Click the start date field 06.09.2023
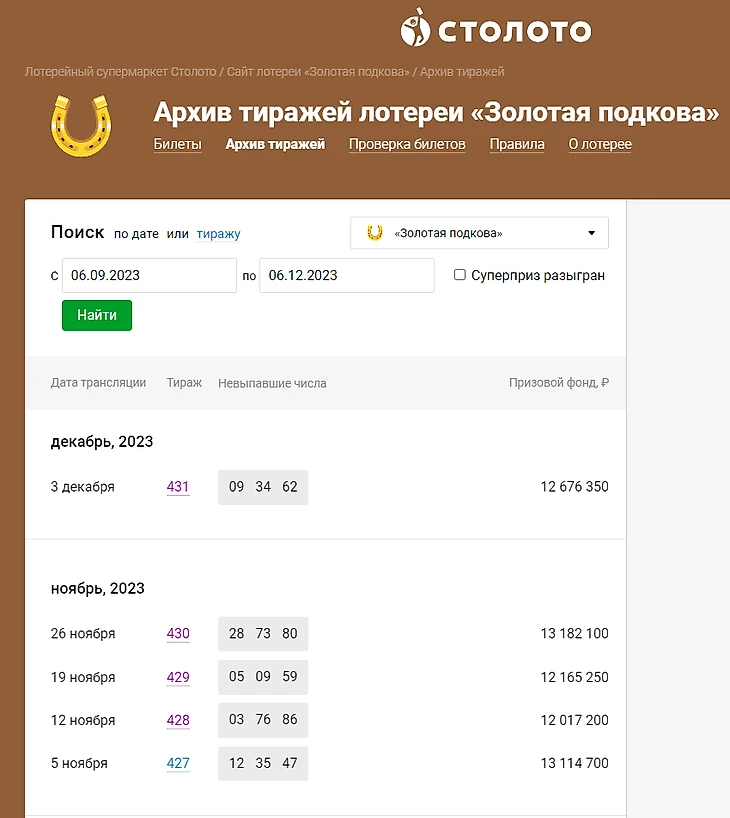Viewport: 730px width, 818px height. pyautogui.click(x=149, y=276)
